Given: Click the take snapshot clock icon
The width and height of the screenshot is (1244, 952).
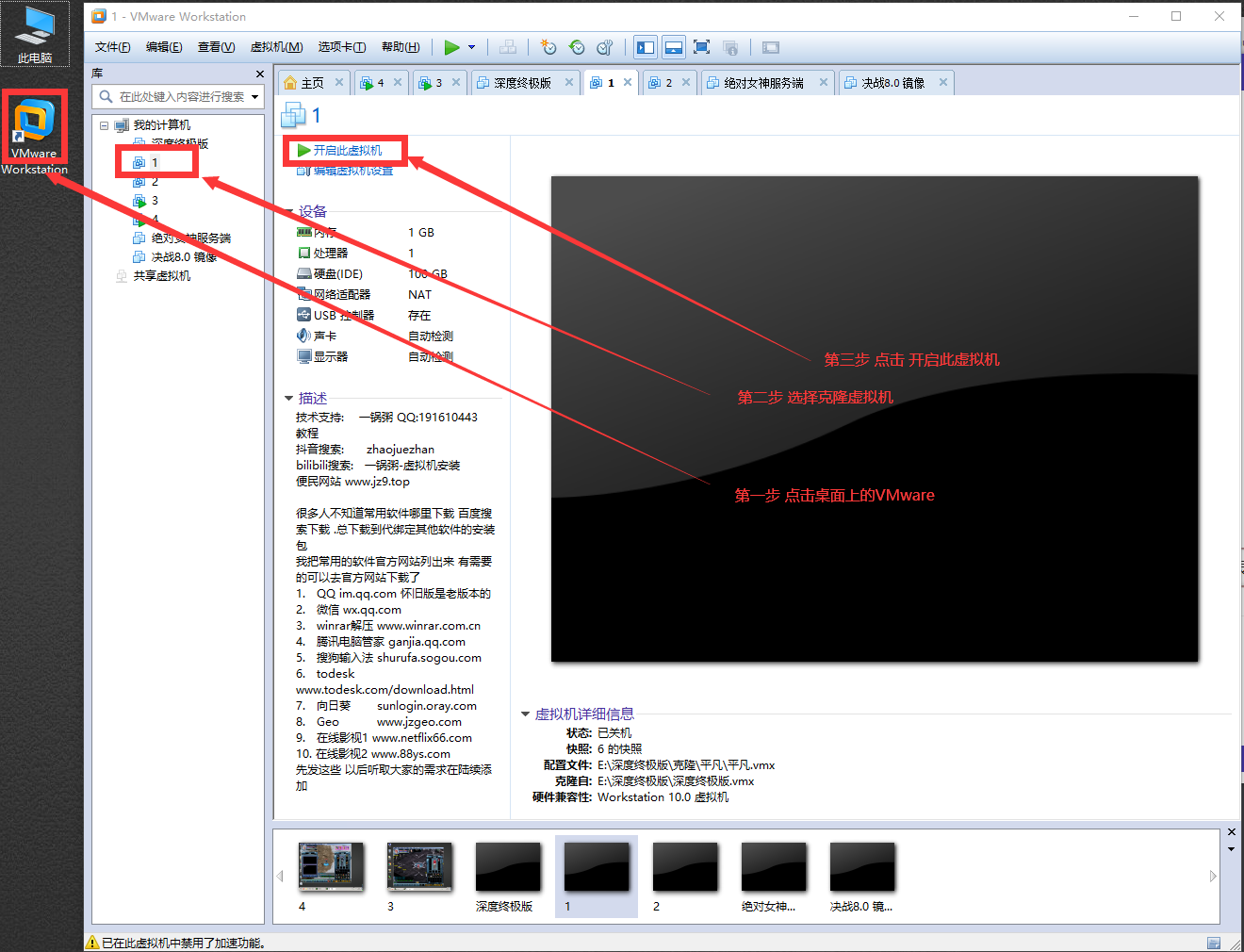Looking at the screenshot, I should point(548,47).
